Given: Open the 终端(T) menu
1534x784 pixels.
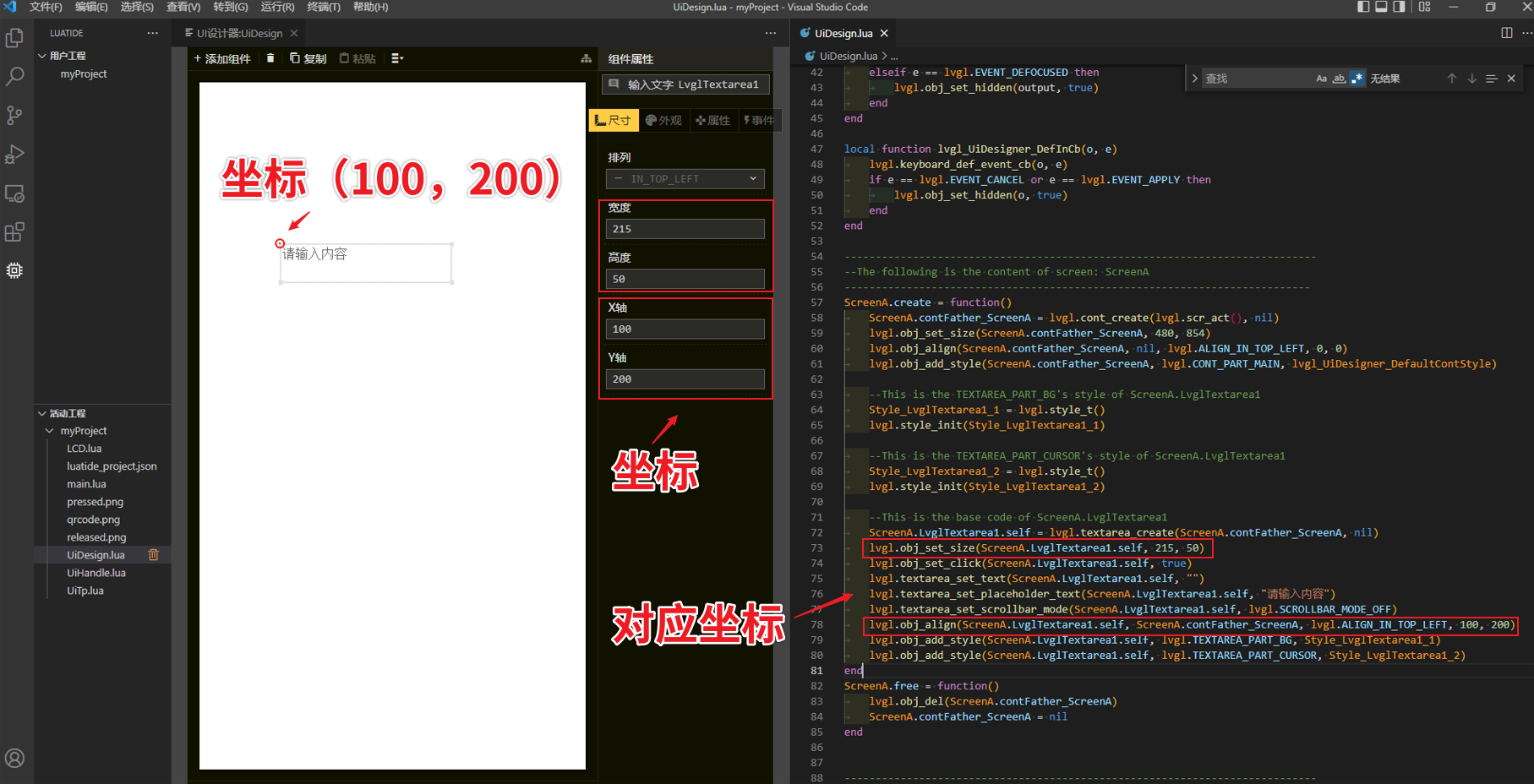Looking at the screenshot, I should (x=324, y=7).
